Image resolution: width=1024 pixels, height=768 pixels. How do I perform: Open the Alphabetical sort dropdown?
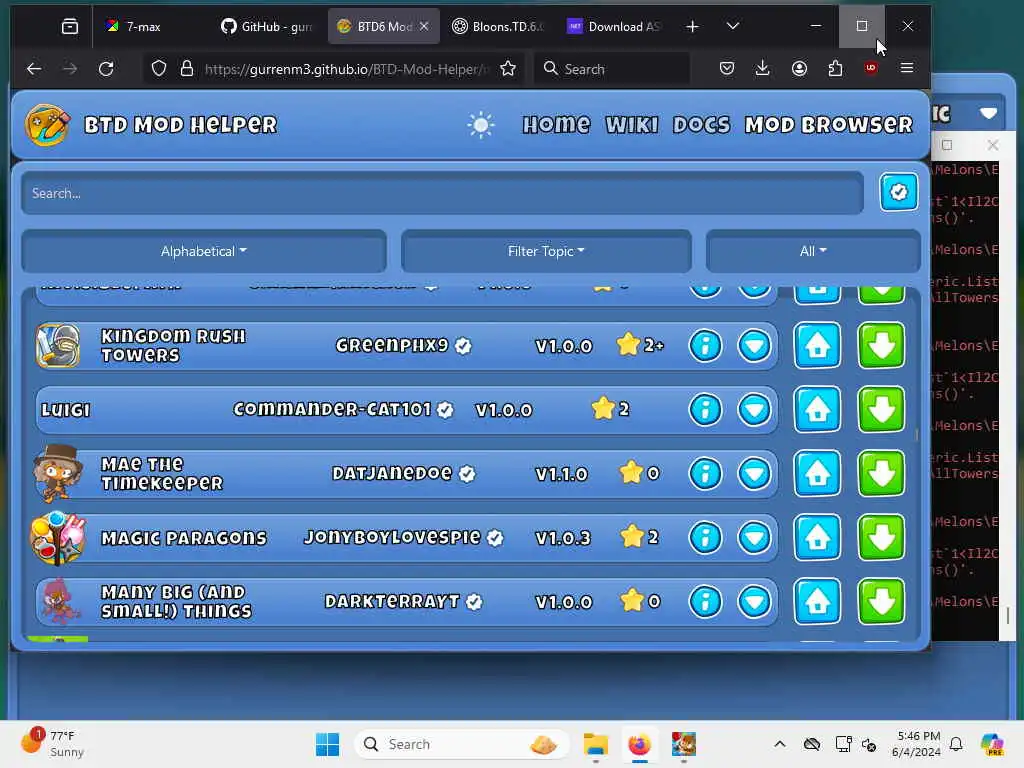204,251
